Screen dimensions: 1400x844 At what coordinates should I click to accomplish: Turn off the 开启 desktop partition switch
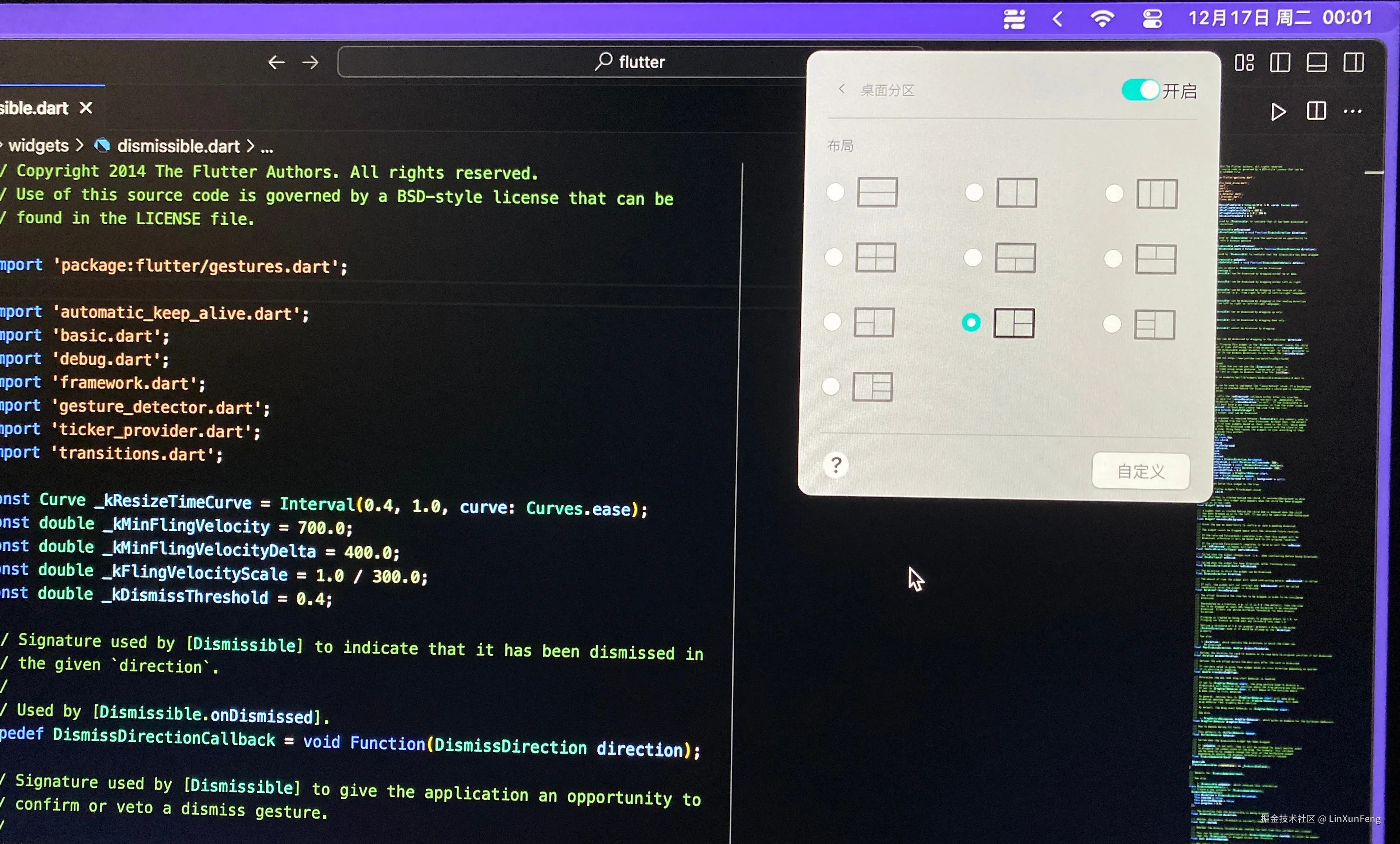pos(1140,90)
